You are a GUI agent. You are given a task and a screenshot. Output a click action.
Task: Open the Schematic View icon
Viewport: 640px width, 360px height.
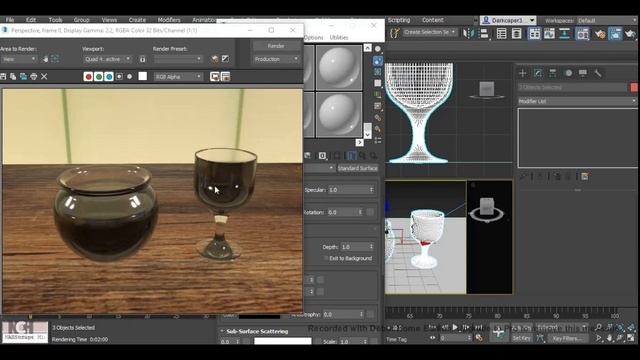[564, 33]
